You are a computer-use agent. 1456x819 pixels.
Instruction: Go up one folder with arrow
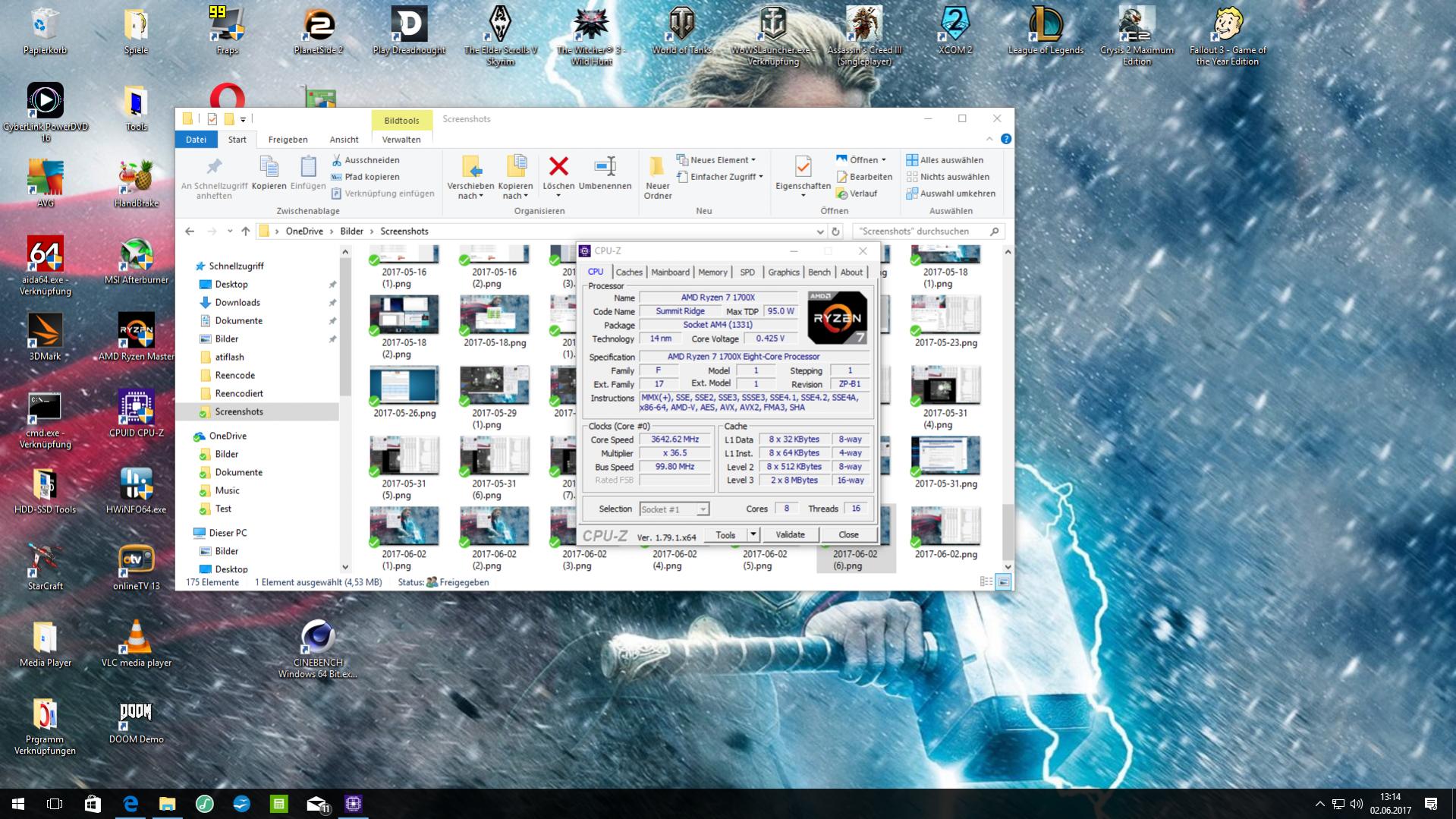pyautogui.click(x=245, y=232)
